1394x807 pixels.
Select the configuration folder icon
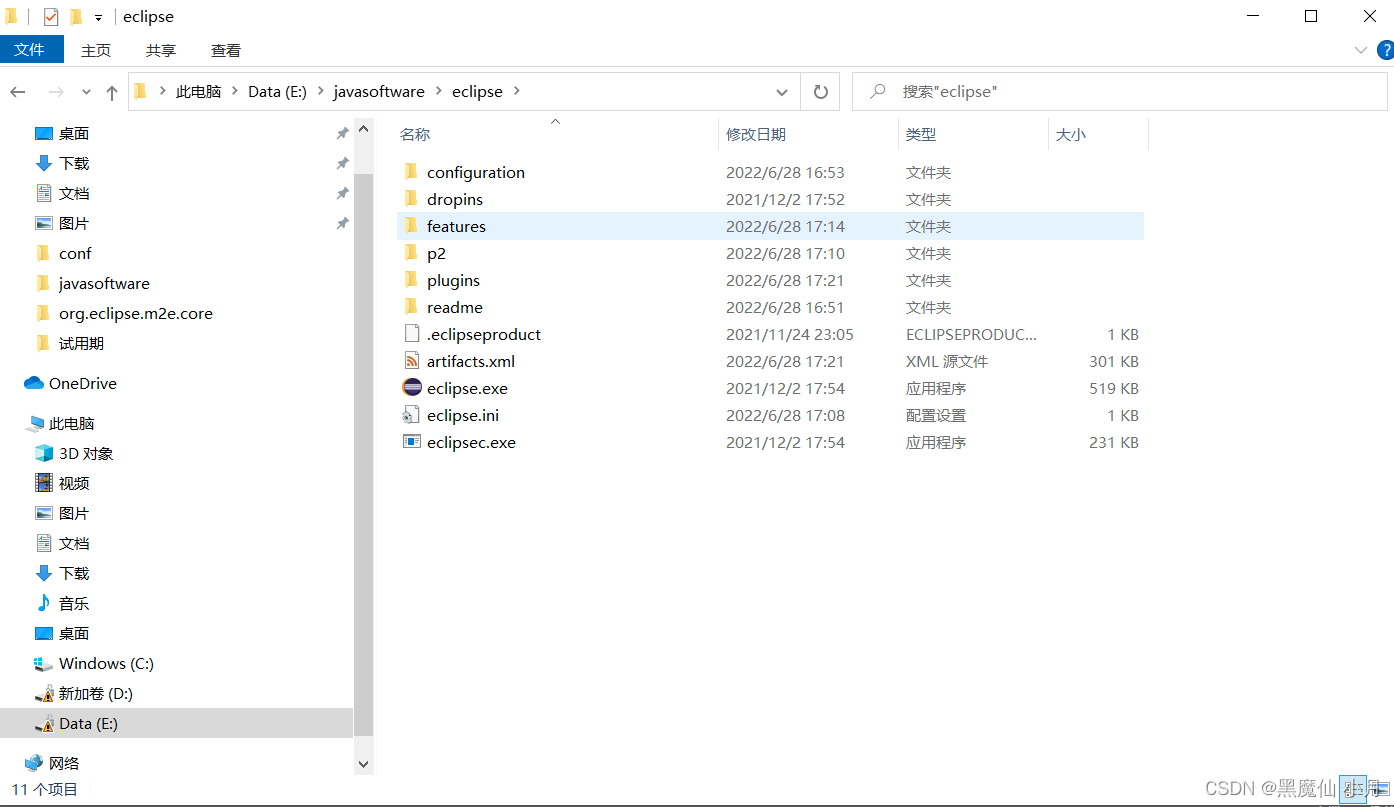pos(411,172)
